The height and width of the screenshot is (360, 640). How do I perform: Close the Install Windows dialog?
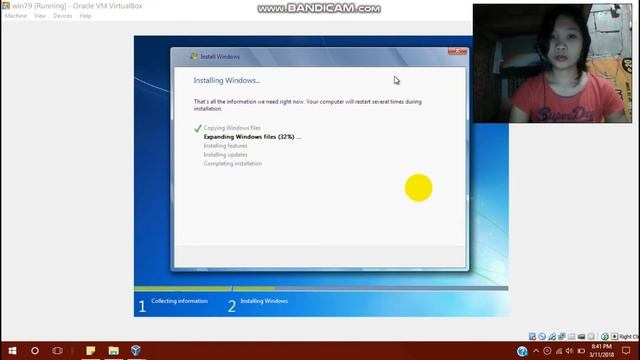(x=458, y=51)
